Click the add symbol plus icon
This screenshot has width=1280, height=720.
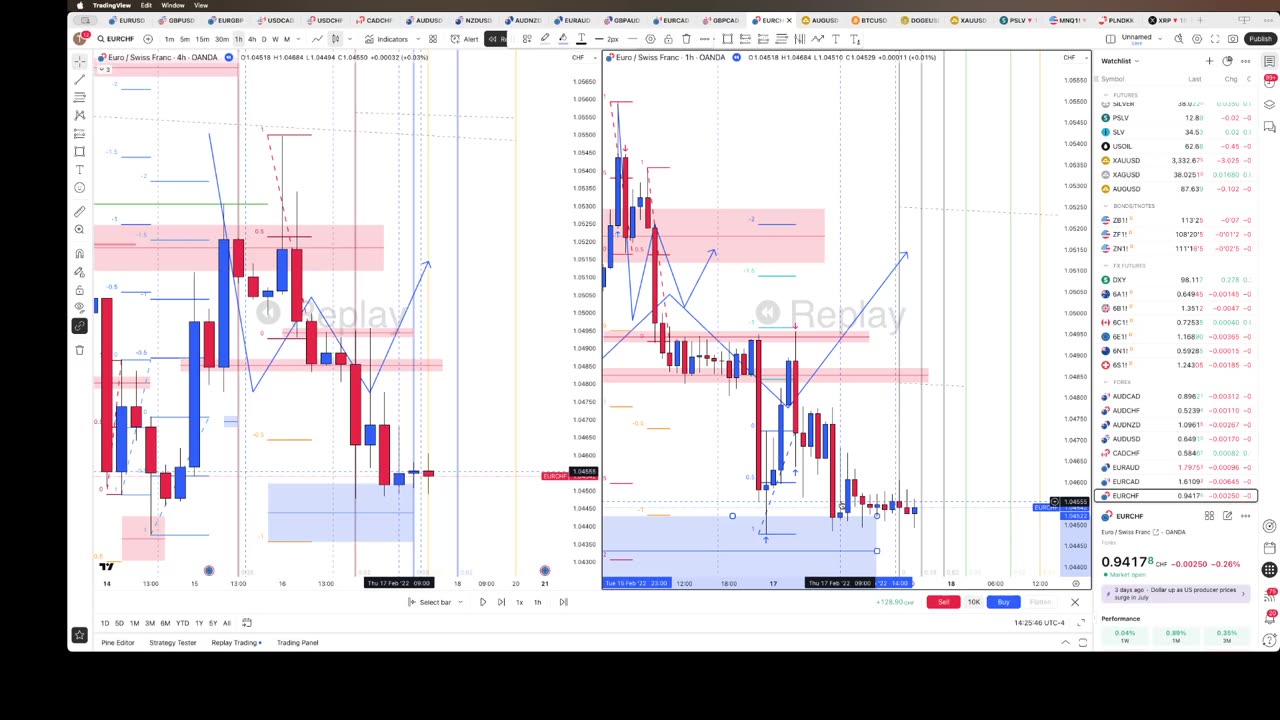coord(148,39)
